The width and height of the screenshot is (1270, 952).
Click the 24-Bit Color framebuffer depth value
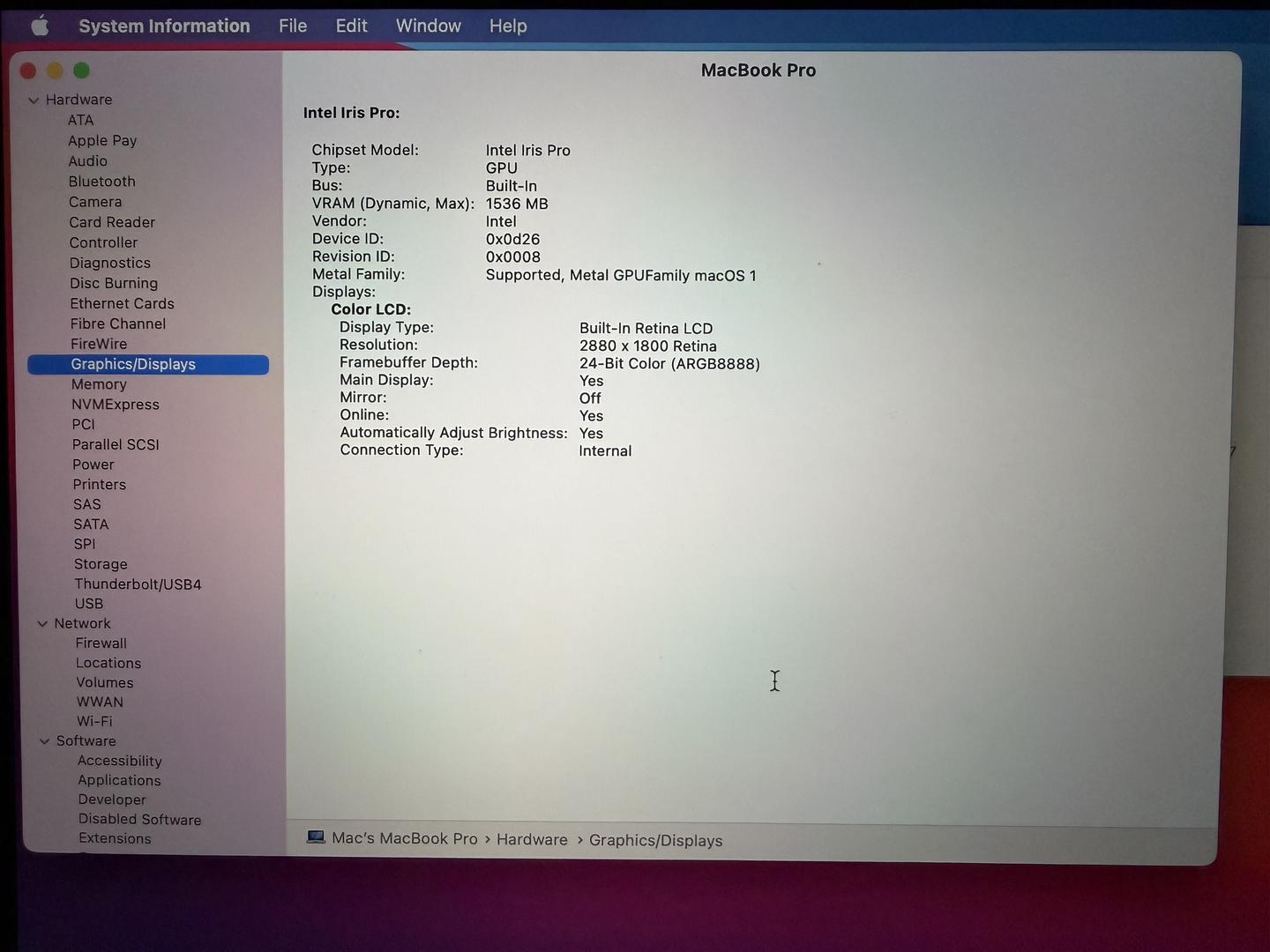[669, 364]
